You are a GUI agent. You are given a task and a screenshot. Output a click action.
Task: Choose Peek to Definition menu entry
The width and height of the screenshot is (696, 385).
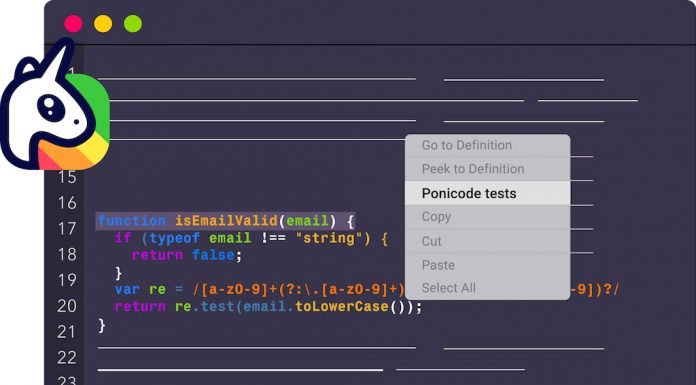pyautogui.click(x=487, y=169)
